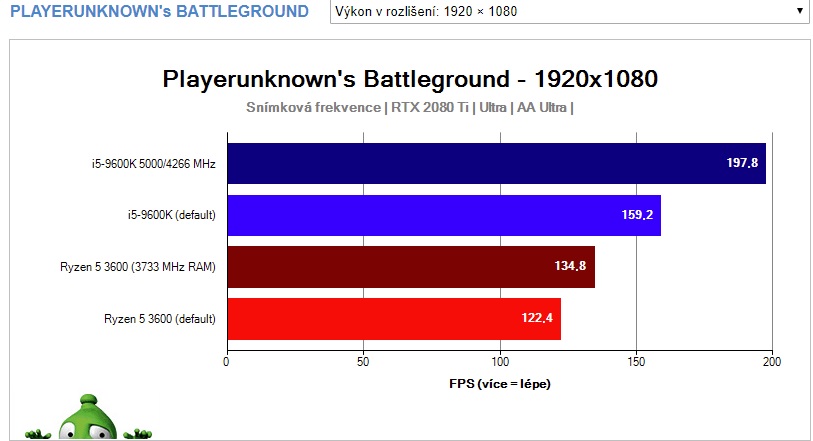The image size is (813, 441).
Task: Click the i5-9600K 5000/4266 MHz bar
Action: (496, 163)
